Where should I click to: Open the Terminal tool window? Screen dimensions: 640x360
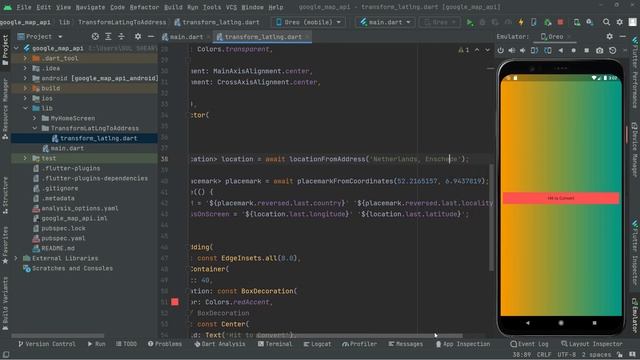click(275, 344)
